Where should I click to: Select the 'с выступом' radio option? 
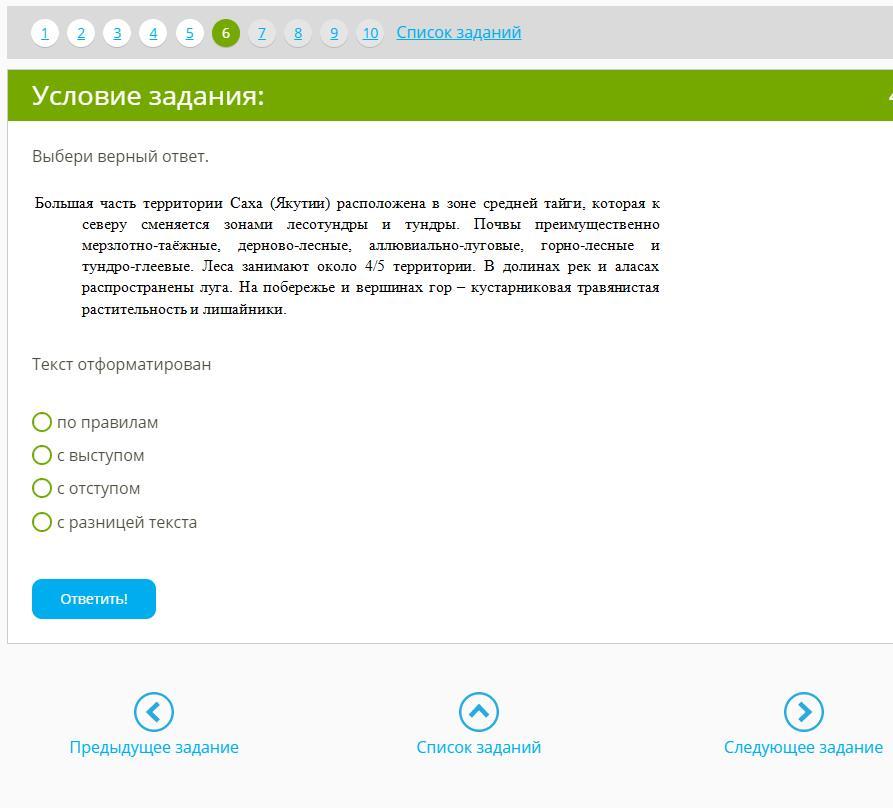click(x=42, y=456)
